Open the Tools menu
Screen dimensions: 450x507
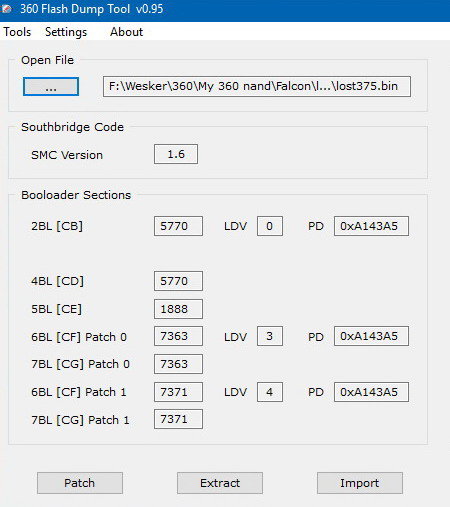17,32
